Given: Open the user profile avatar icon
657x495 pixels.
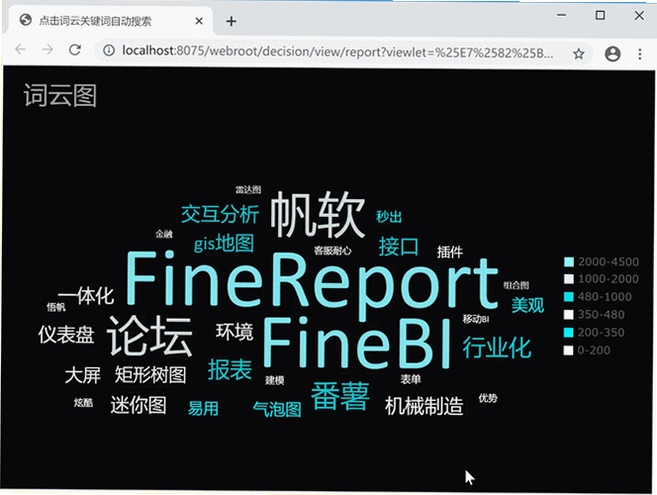Looking at the screenshot, I should (613, 54).
